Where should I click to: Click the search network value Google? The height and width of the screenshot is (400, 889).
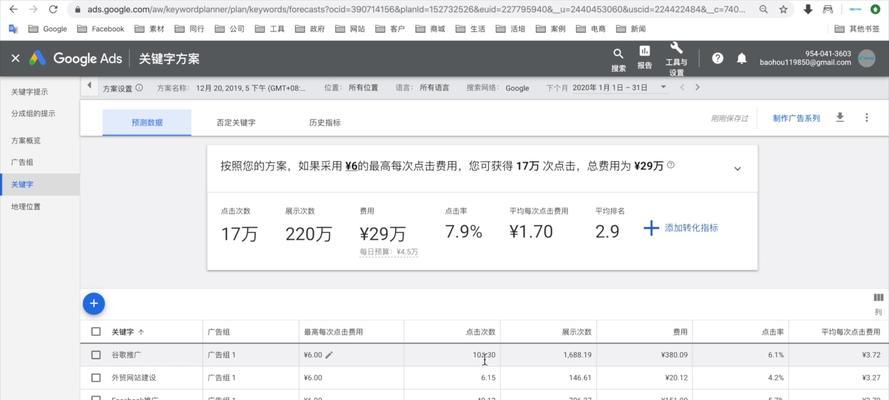[x=517, y=88]
